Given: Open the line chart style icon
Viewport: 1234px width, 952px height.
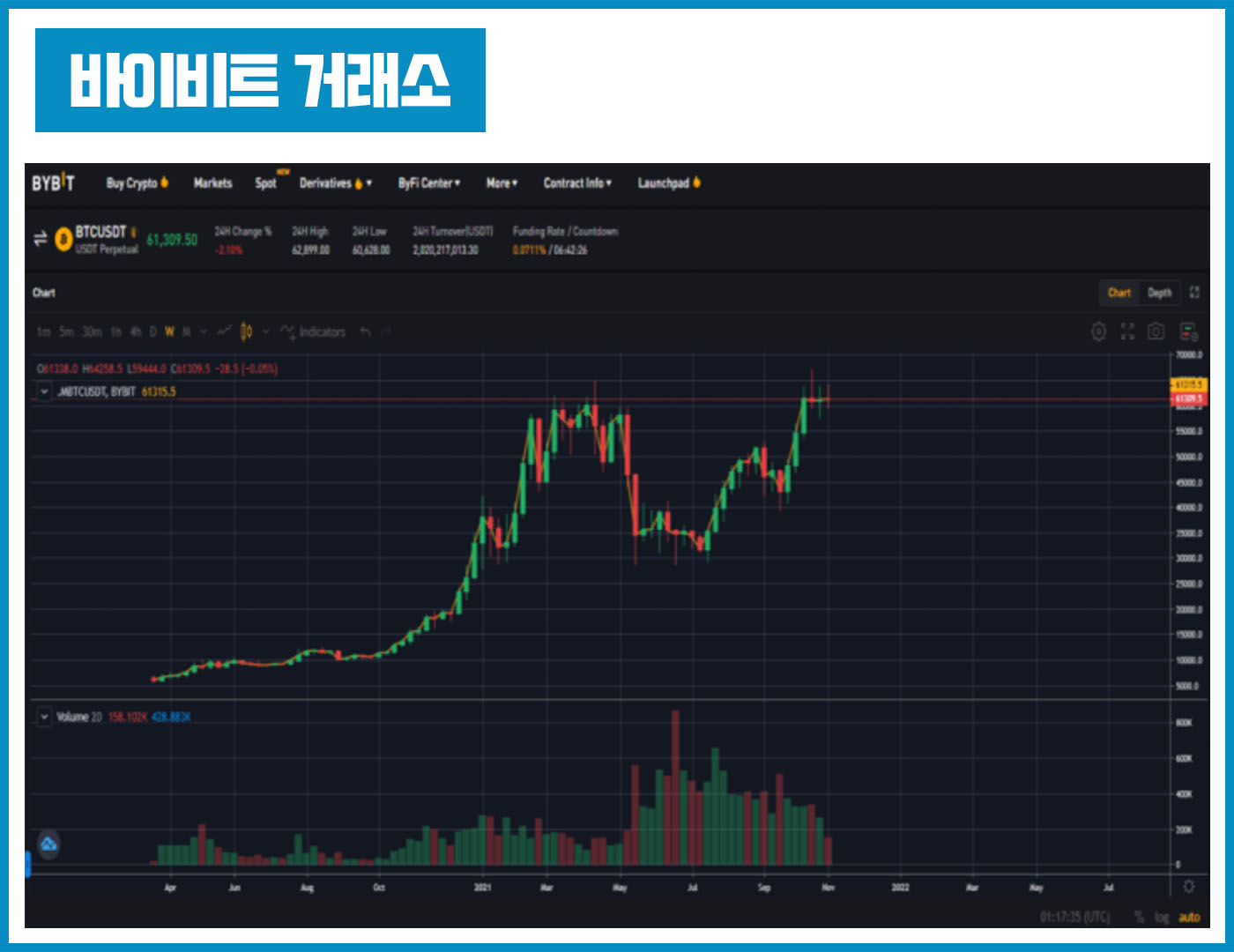Looking at the screenshot, I should point(224,331).
